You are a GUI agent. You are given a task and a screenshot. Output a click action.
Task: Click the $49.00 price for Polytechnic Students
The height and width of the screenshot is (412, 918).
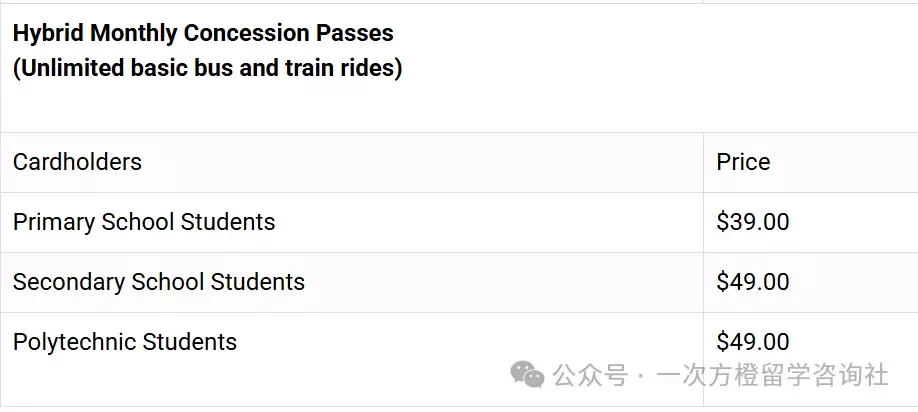click(752, 342)
